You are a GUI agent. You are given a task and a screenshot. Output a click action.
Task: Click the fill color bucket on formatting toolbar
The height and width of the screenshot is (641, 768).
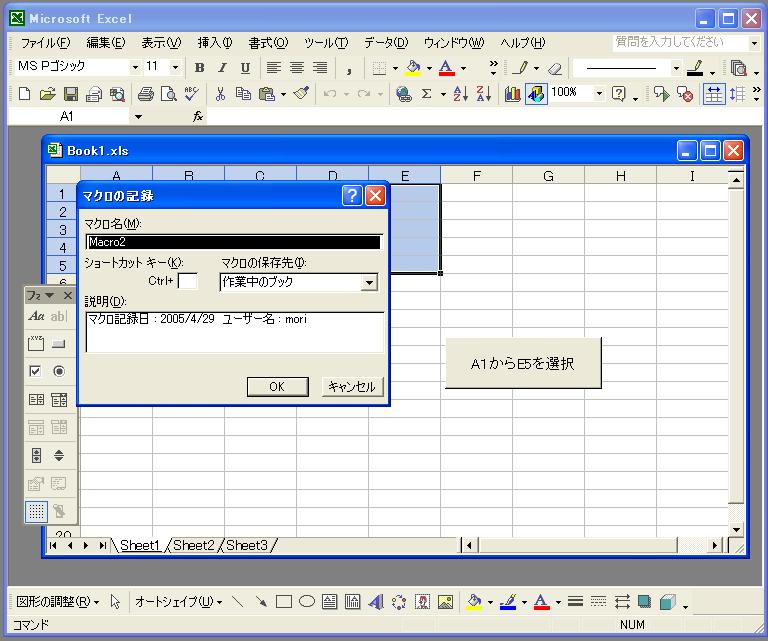click(x=413, y=68)
